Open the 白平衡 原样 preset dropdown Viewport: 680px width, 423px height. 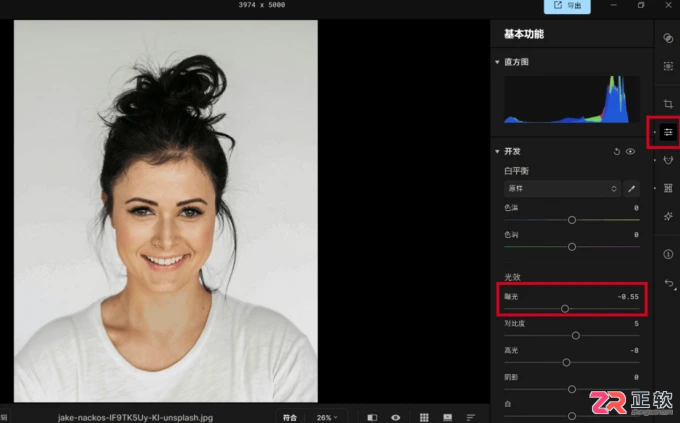point(562,189)
